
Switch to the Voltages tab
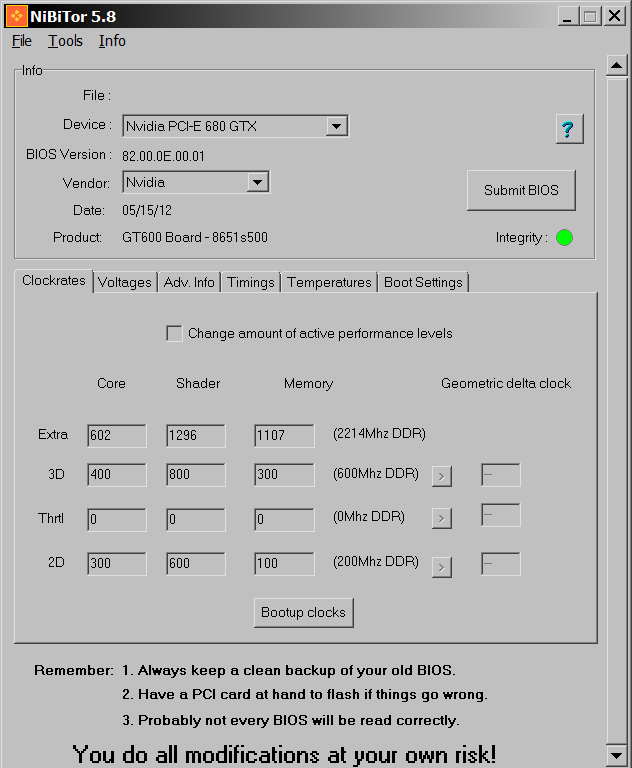coord(125,283)
